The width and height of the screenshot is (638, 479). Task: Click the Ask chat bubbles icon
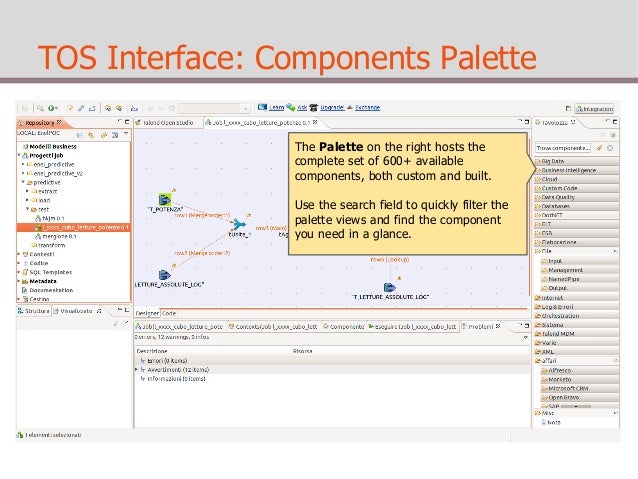pos(291,107)
